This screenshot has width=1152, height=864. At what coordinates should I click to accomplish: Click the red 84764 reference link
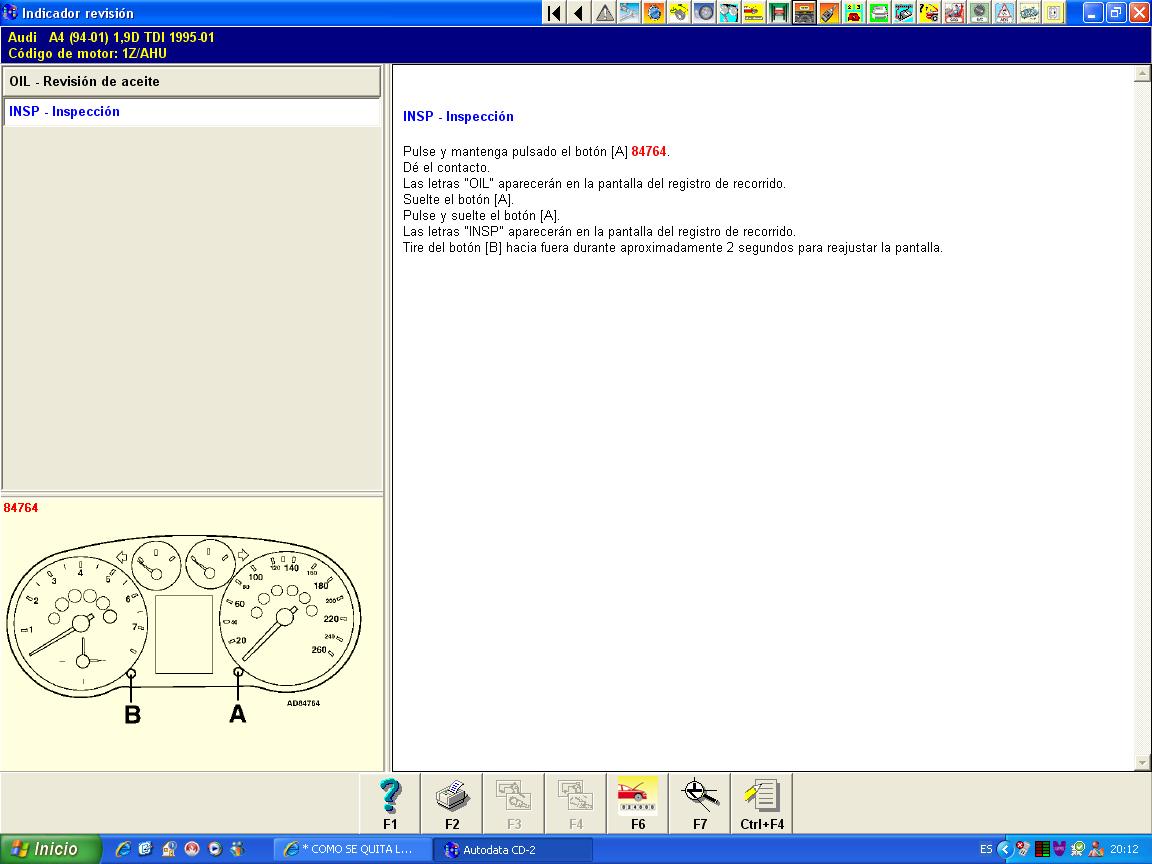[649, 151]
